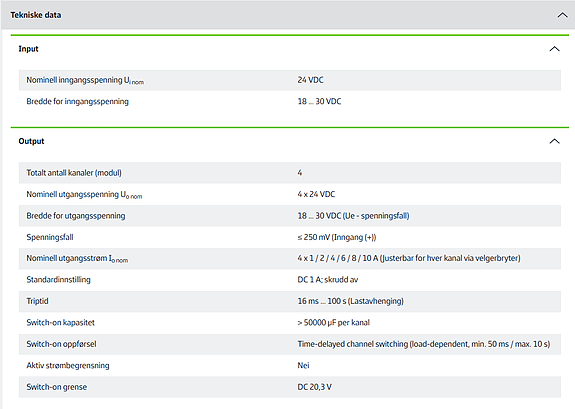Click the Input section heading

coord(28,49)
